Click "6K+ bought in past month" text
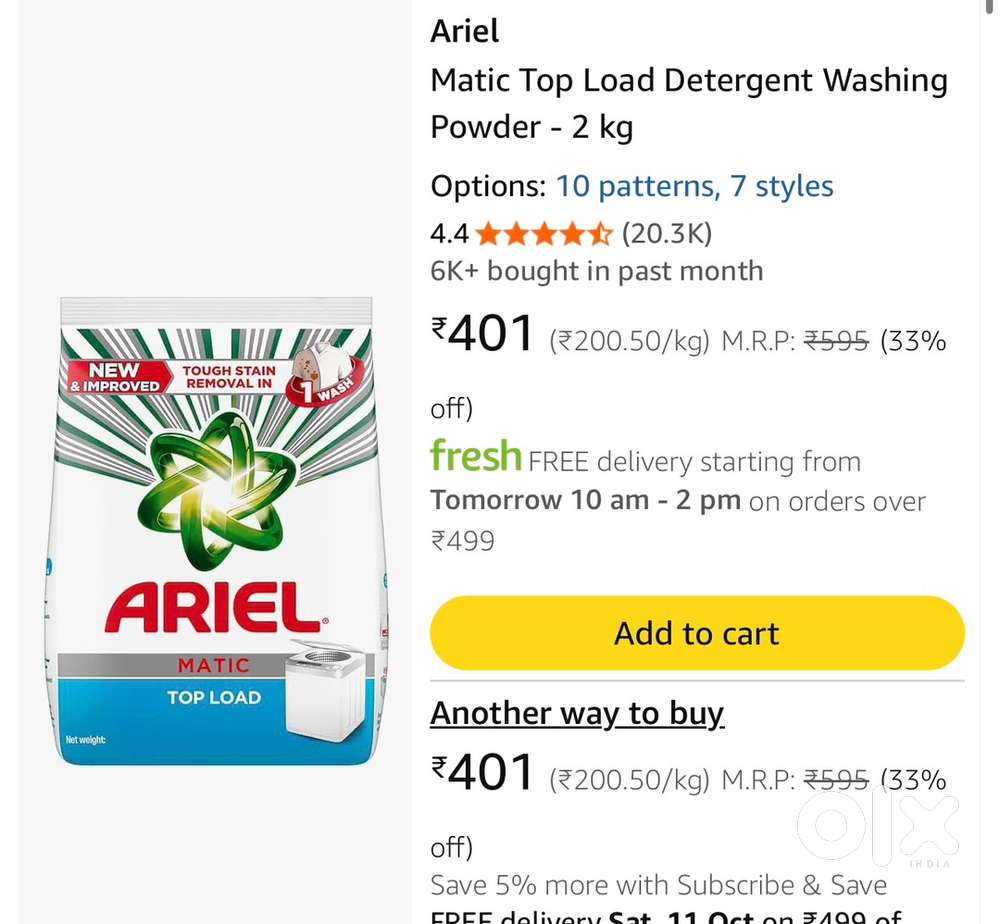 (596, 272)
